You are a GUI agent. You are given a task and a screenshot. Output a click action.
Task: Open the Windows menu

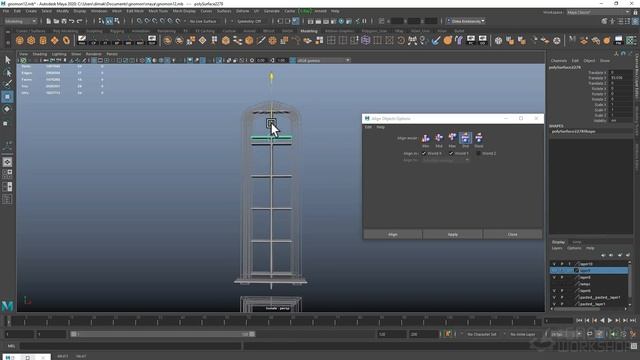pos(99,11)
